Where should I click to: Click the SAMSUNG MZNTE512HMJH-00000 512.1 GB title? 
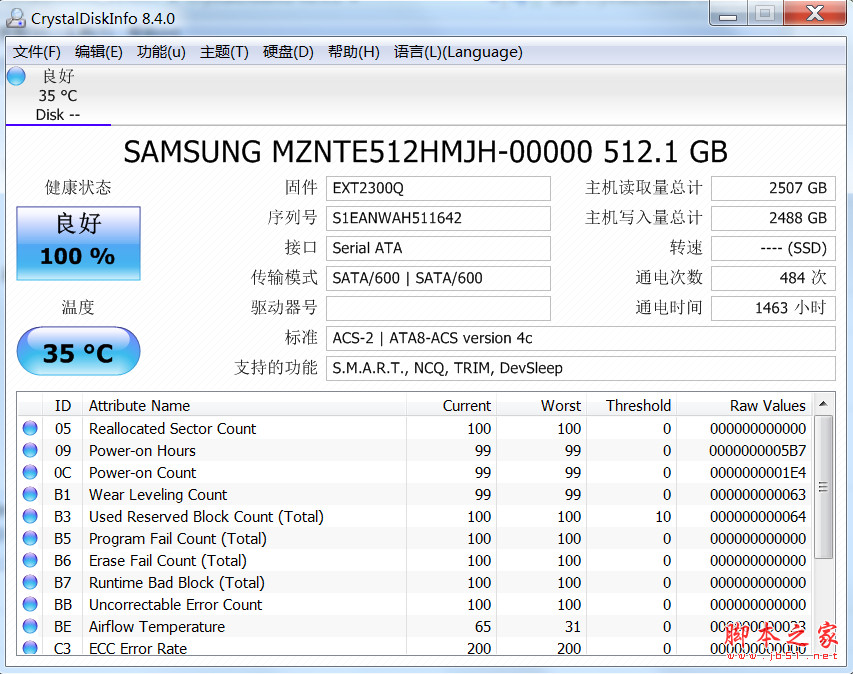[425, 151]
